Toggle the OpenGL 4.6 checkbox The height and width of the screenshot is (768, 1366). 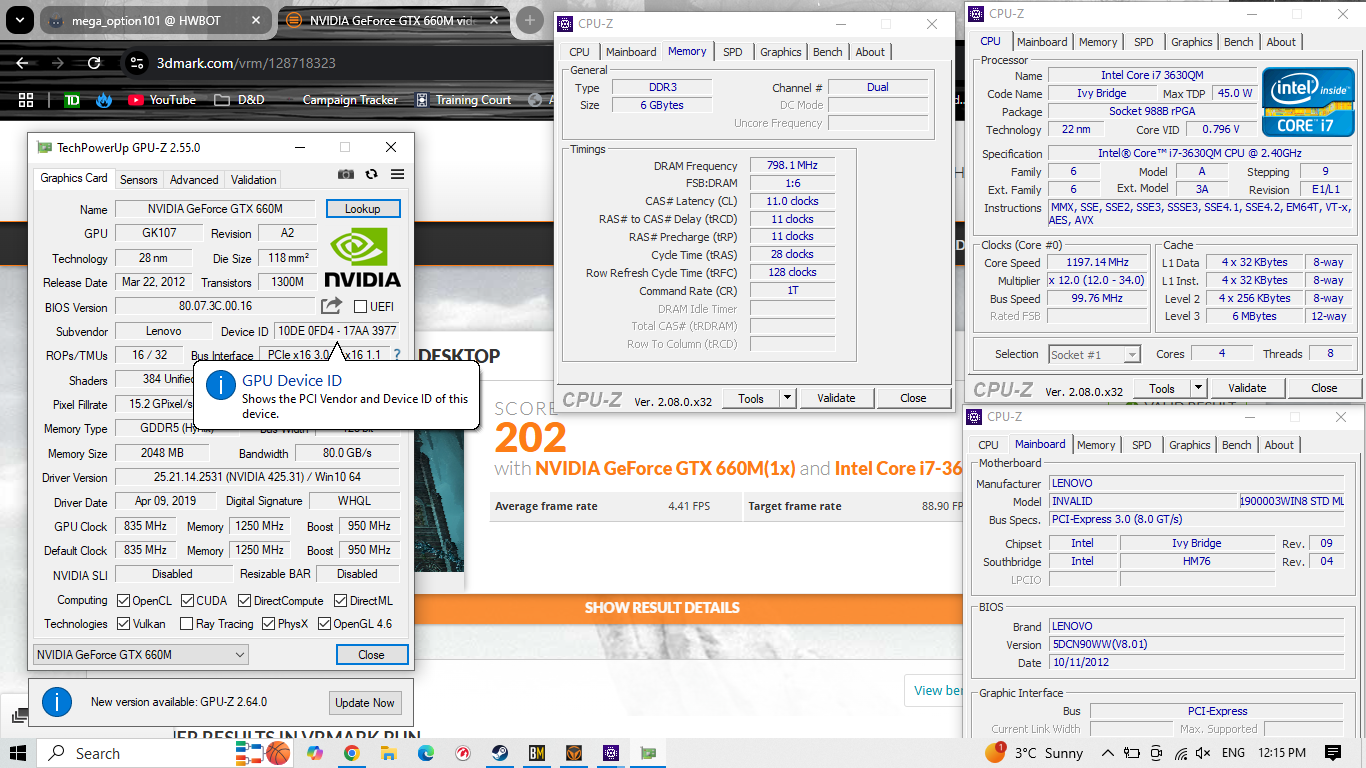click(x=324, y=624)
